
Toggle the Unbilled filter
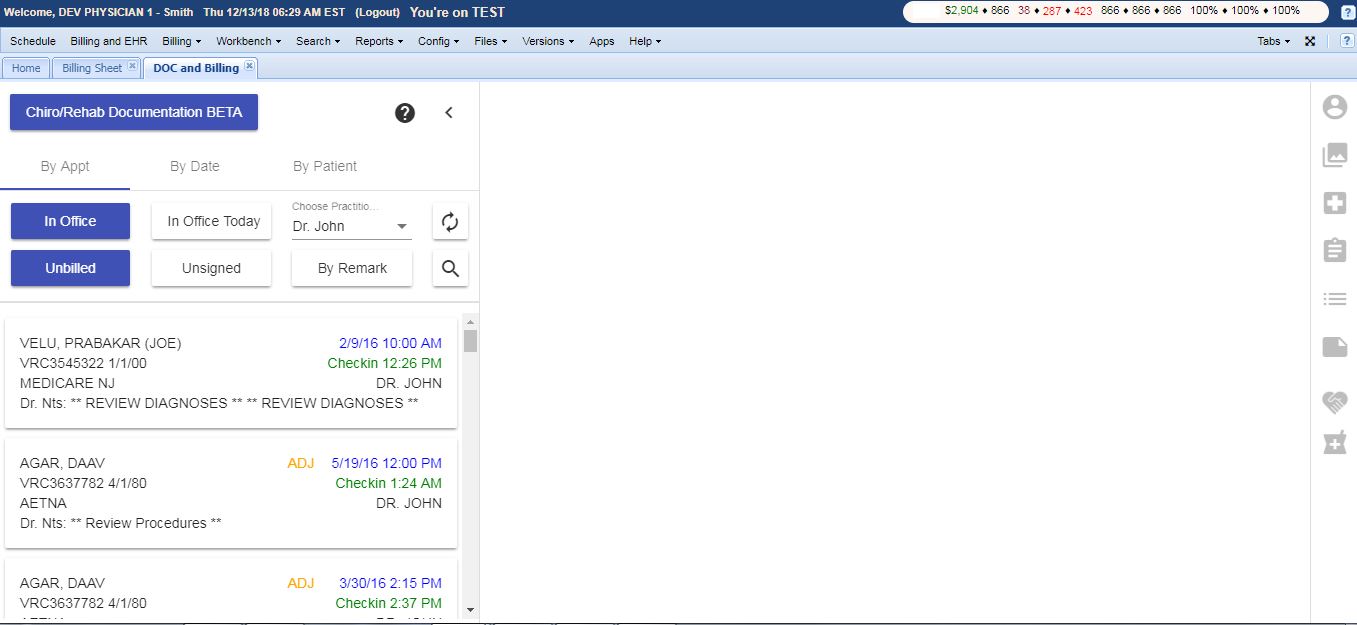click(x=70, y=268)
